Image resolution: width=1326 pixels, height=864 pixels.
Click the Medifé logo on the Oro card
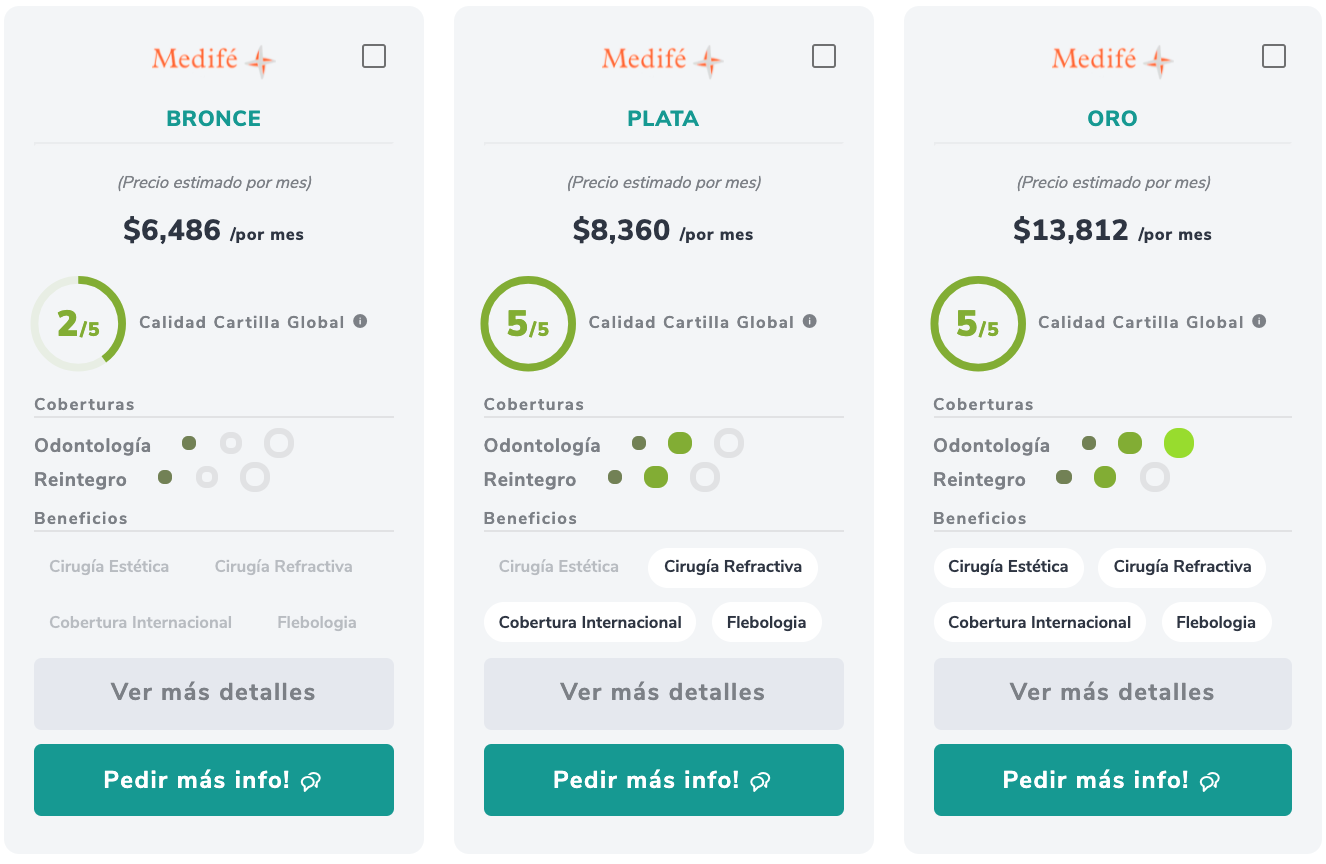[1112, 60]
